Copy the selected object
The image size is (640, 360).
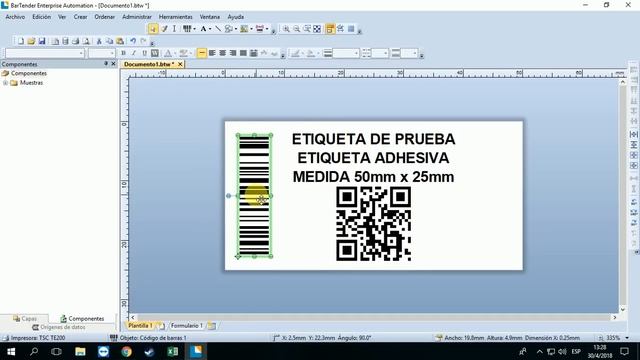pyautogui.click(x=109, y=41)
